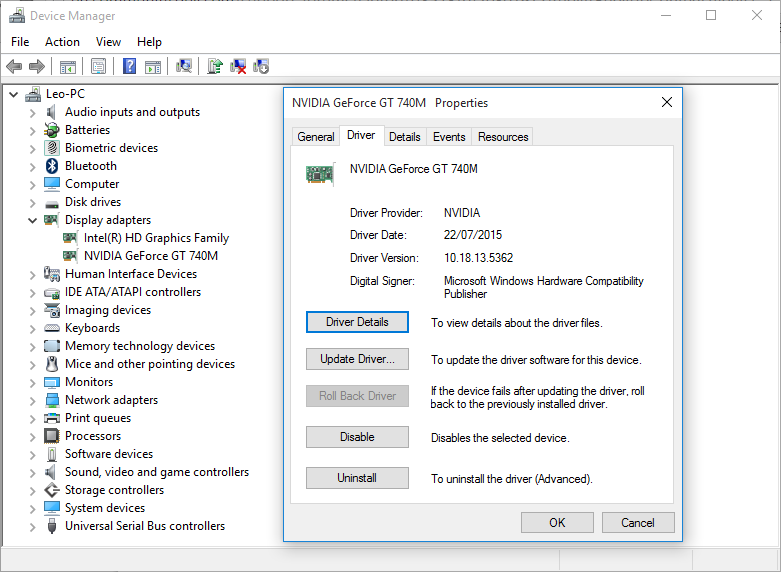The height and width of the screenshot is (572, 781).
Task: Click the Keyboards category icon
Action: (52, 328)
